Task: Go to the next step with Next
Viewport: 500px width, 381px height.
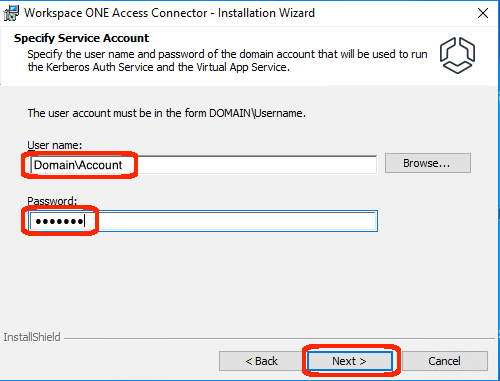Action: pyautogui.click(x=349, y=361)
